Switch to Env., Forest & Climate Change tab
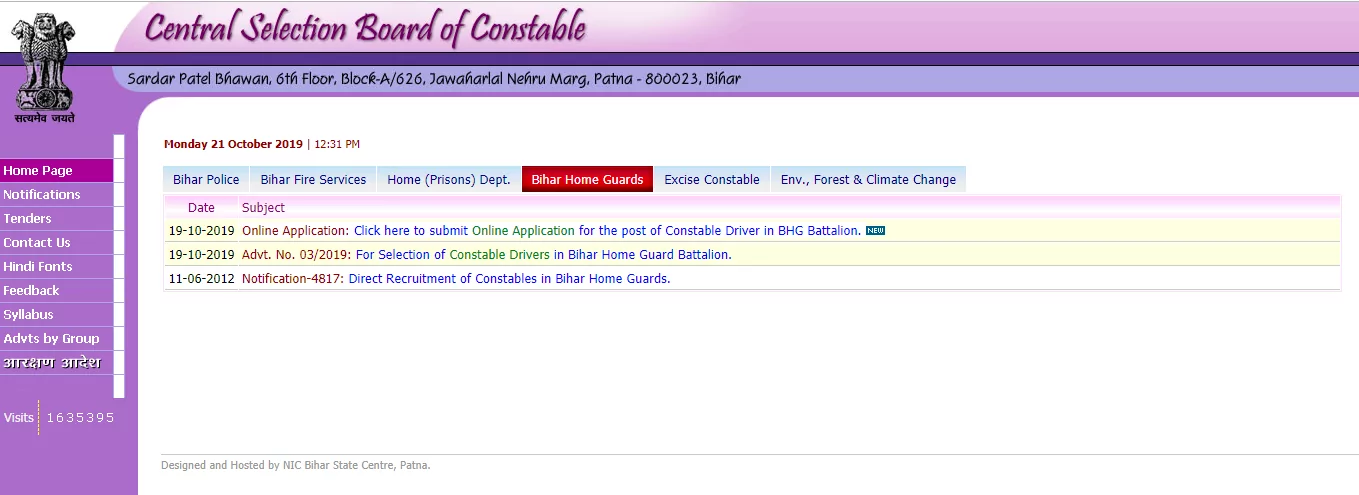The width and height of the screenshot is (1359, 495). (868, 180)
